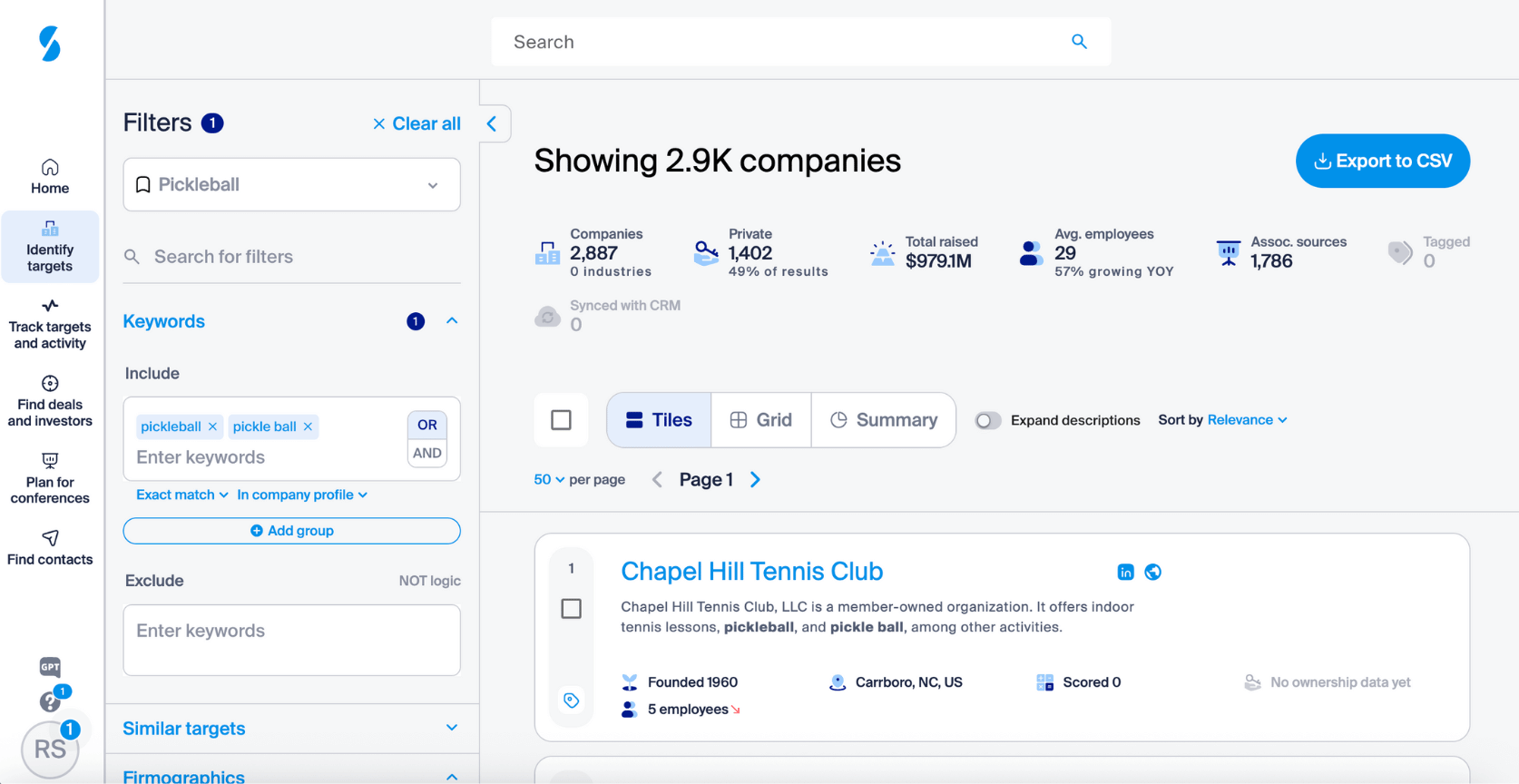Open the help question mark icon
Screen dimensions: 1519x784
[x=50, y=701]
